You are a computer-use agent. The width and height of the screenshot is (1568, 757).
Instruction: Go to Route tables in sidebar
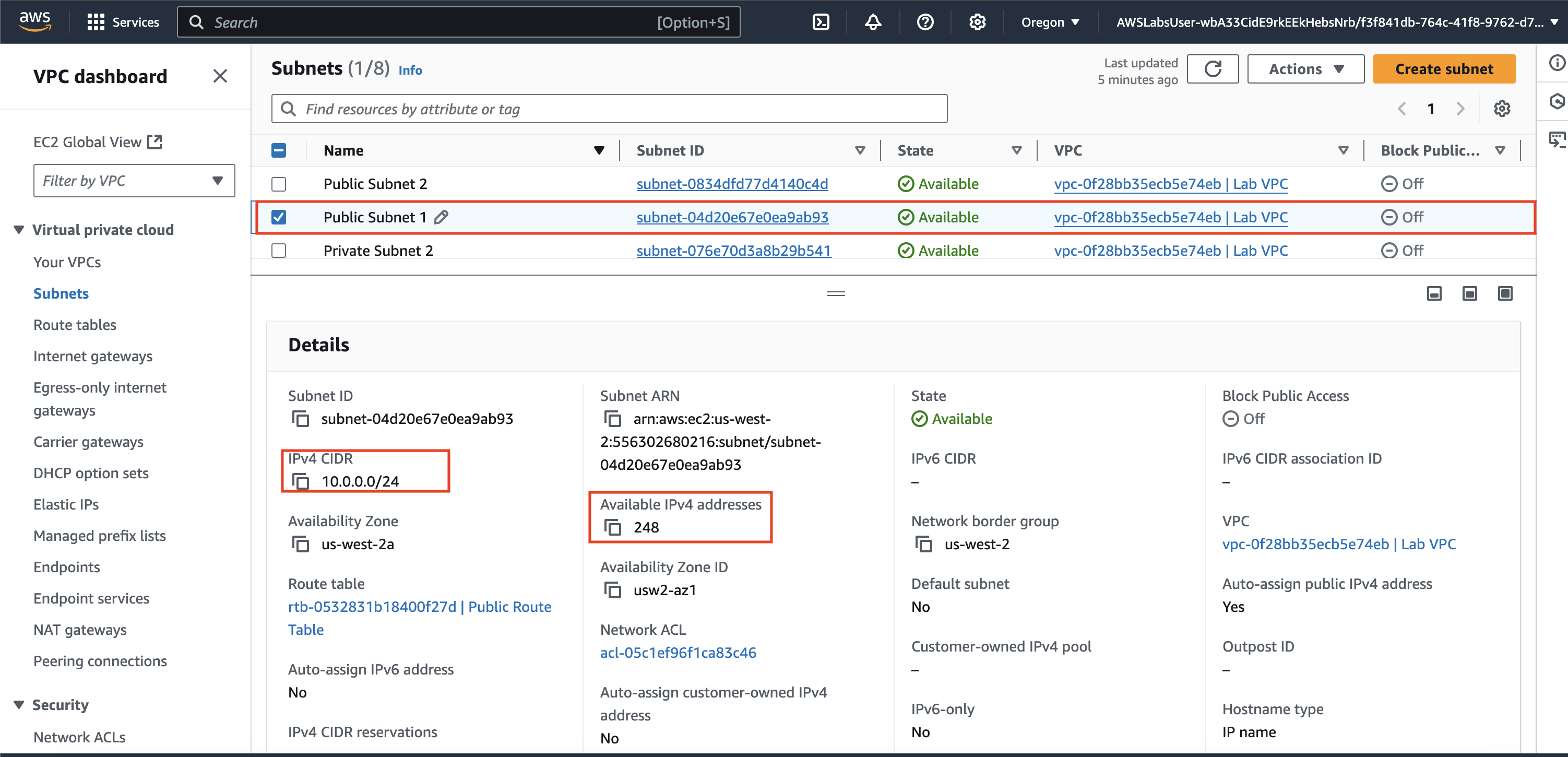[74, 325]
